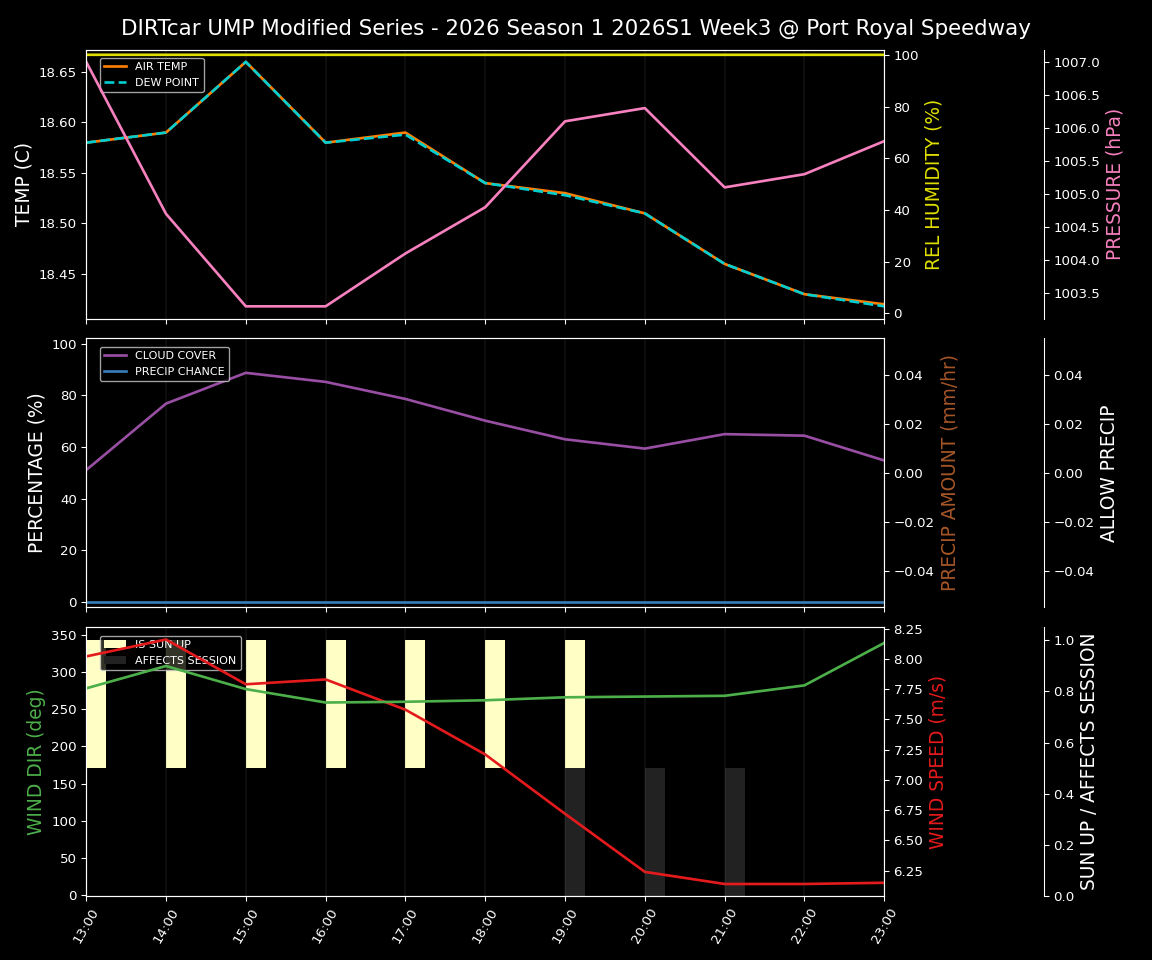Expand the middle panel legend box
This screenshot has width=1152, height=960.
click(x=165, y=363)
